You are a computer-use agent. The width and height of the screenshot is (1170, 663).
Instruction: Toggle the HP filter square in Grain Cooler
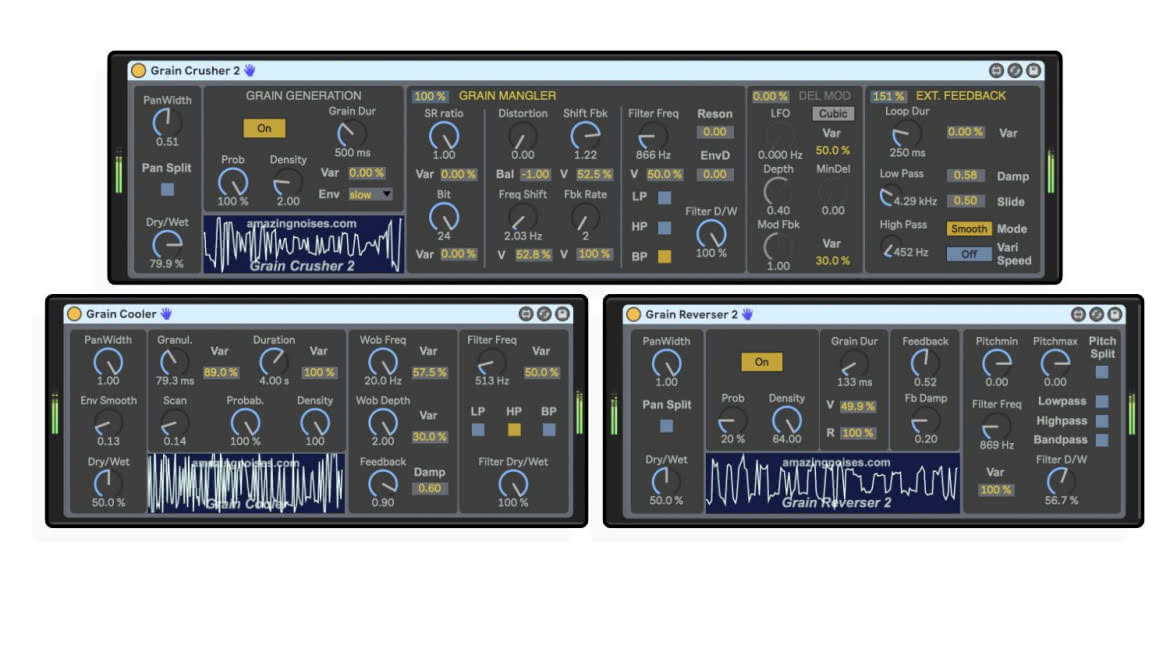coord(514,430)
